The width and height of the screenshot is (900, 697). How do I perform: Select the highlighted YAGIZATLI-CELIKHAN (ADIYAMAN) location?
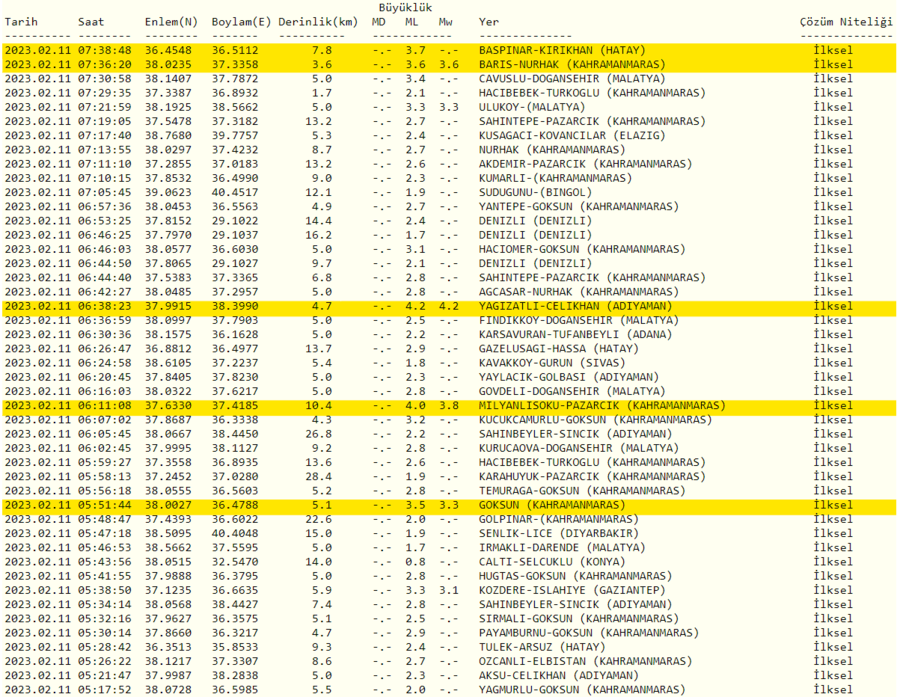click(575, 307)
